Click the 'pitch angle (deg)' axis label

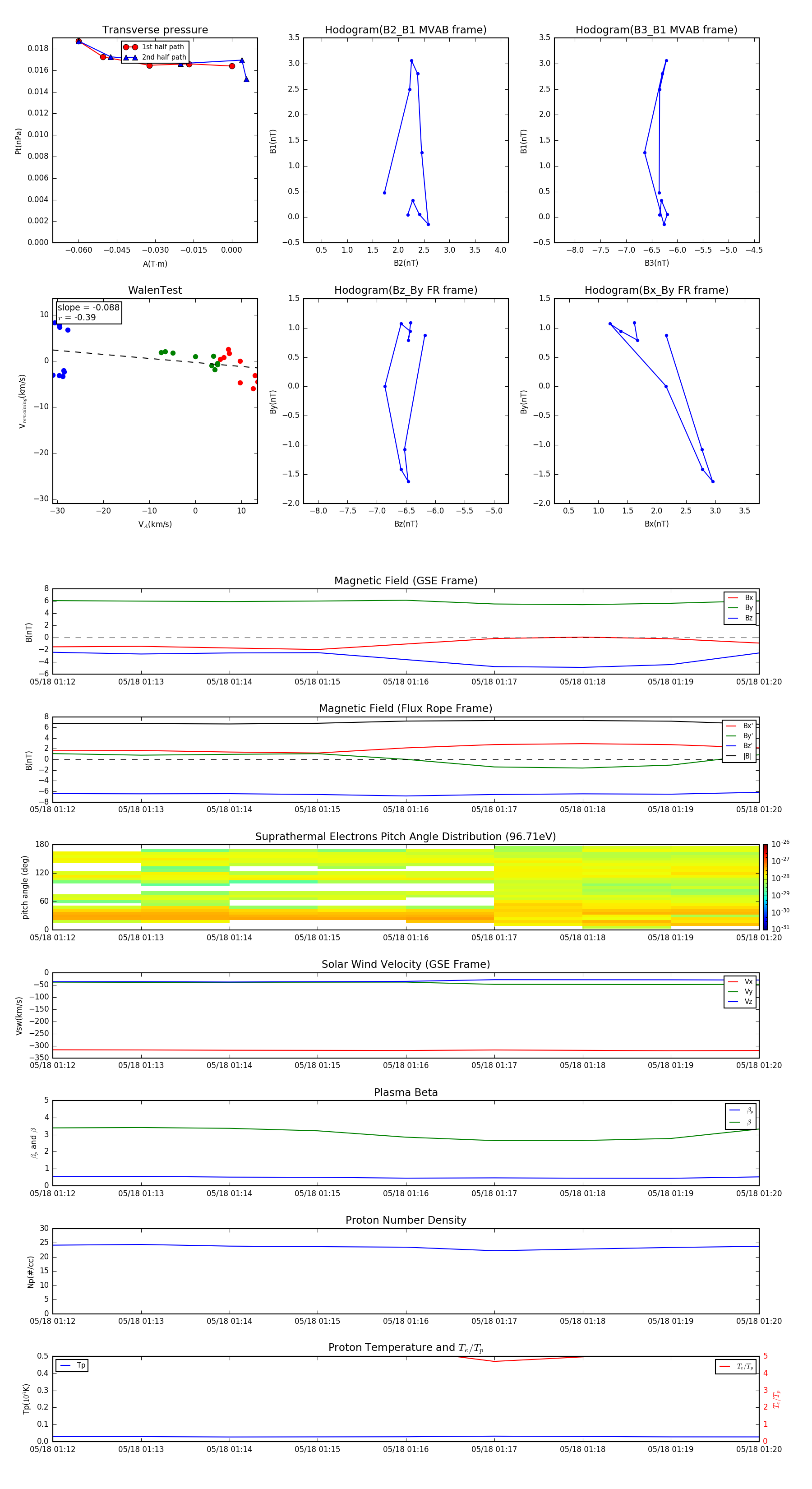point(25,887)
